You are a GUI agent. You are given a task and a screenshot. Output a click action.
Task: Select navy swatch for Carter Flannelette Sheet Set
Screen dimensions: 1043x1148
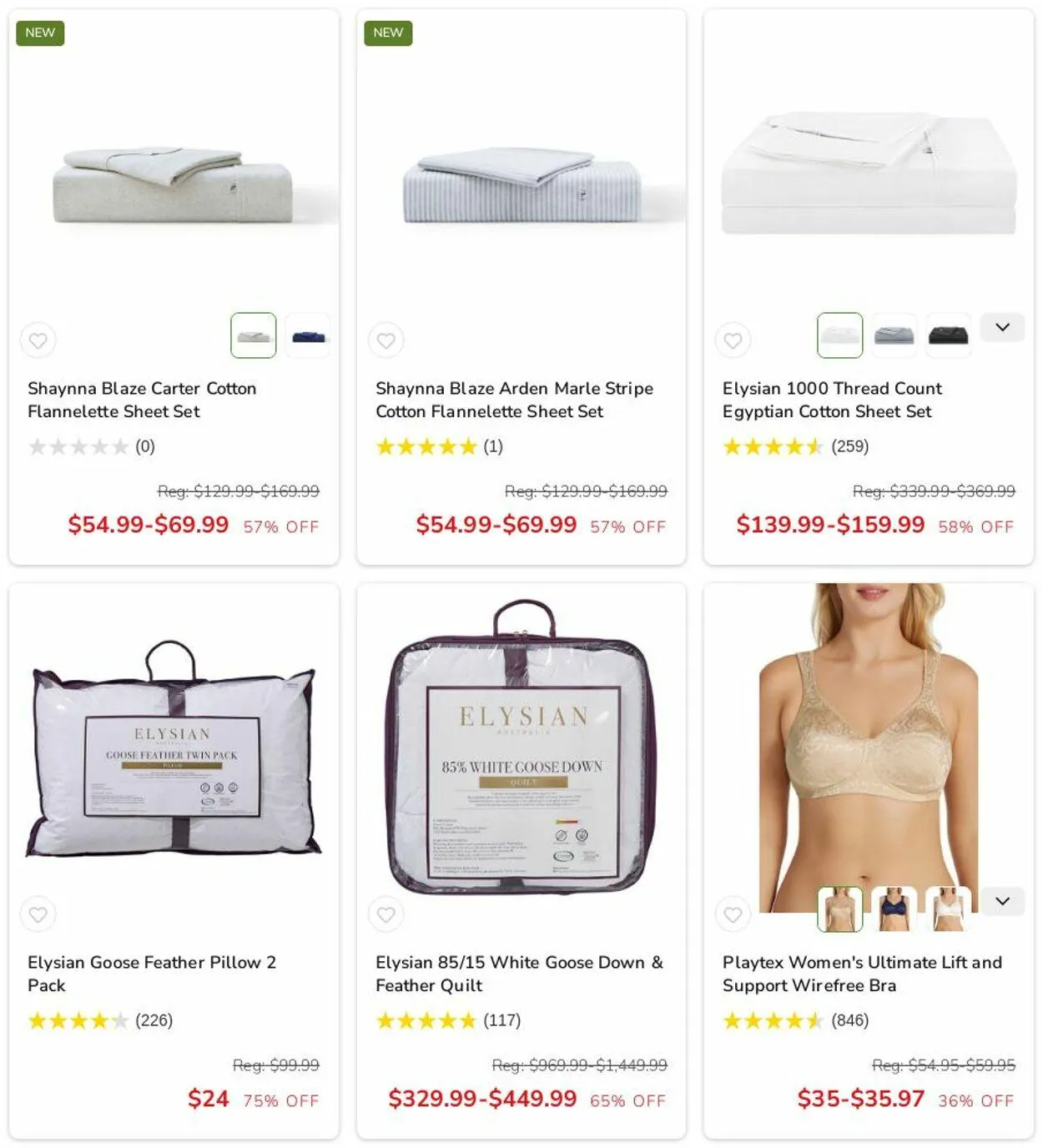click(x=308, y=335)
